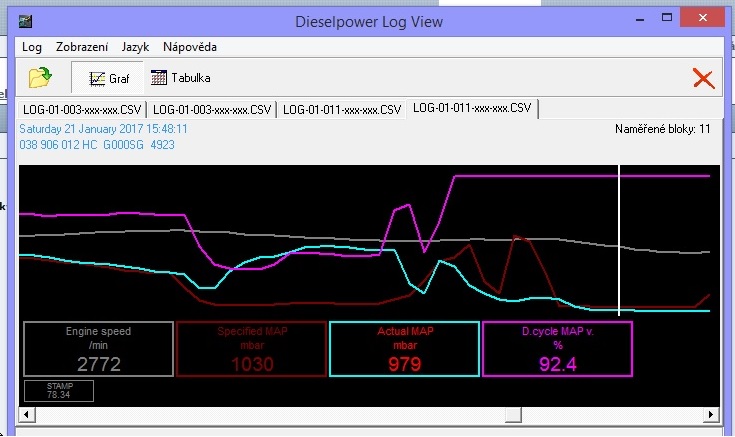This screenshot has width=735, height=437.
Task: Toggle the Engine speed channel box
Action: tap(98, 349)
